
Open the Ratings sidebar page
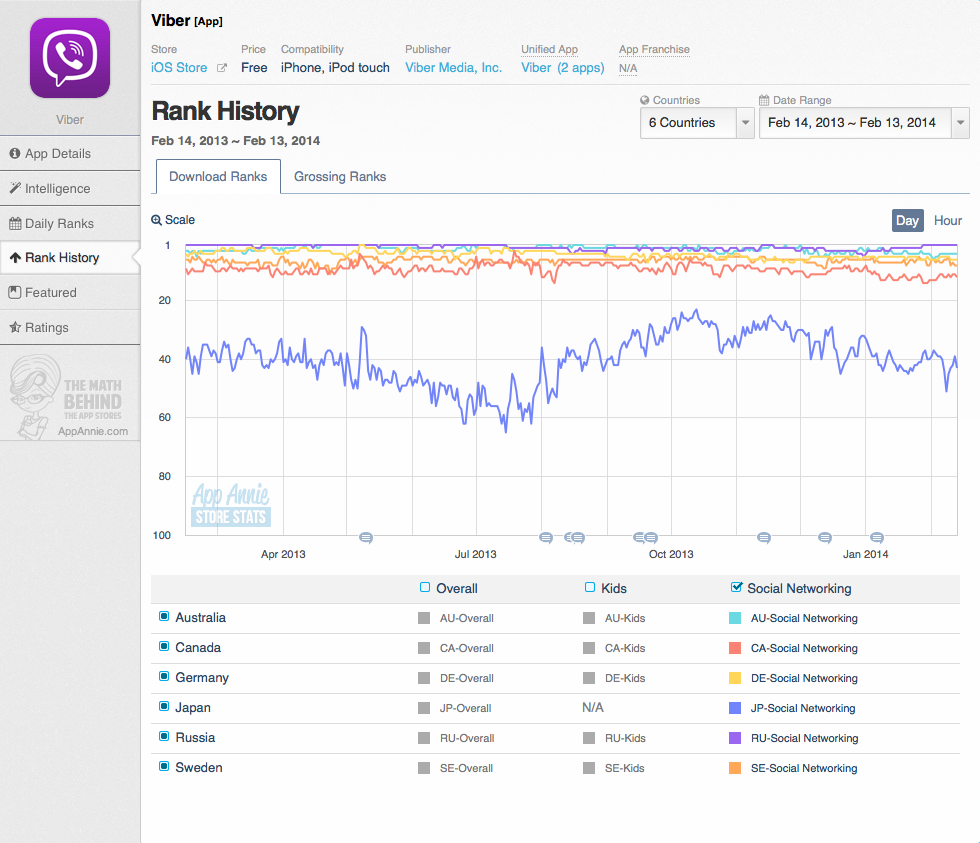click(x=70, y=327)
